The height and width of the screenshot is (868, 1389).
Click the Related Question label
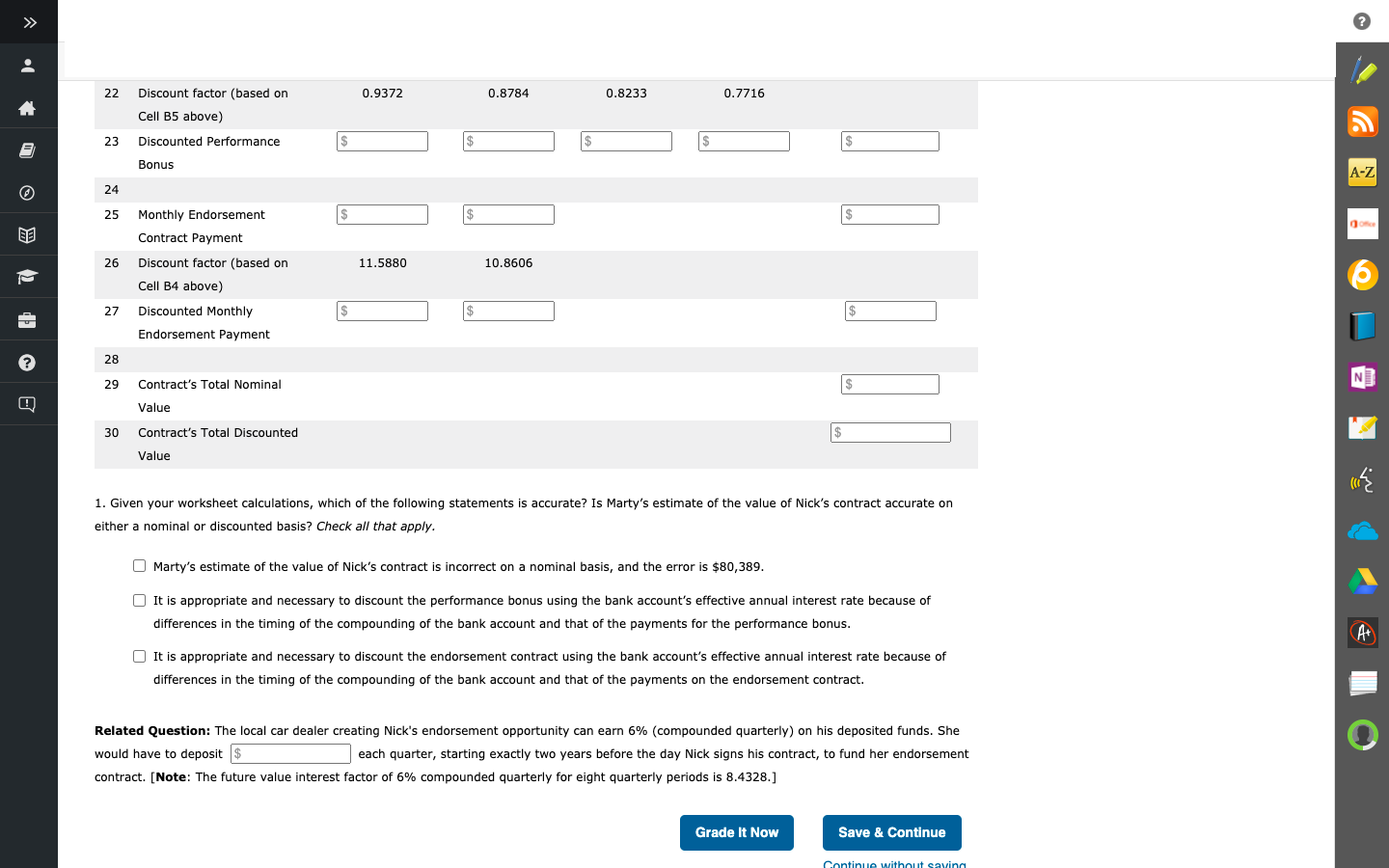click(x=152, y=731)
